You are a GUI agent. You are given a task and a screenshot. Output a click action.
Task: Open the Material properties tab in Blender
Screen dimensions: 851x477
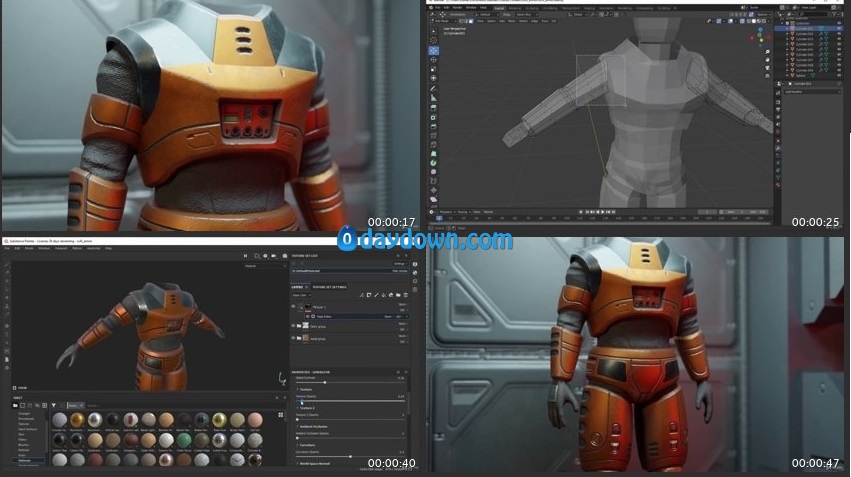[x=778, y=185]
